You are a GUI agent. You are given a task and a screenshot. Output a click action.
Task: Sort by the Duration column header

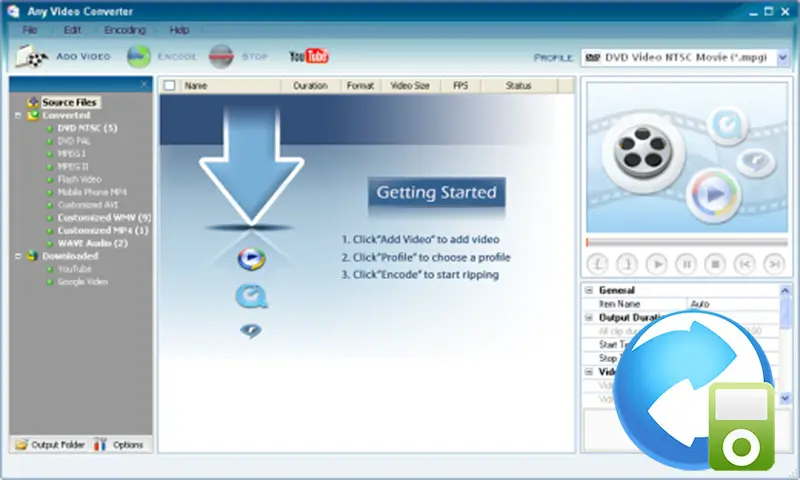(310, 86)
